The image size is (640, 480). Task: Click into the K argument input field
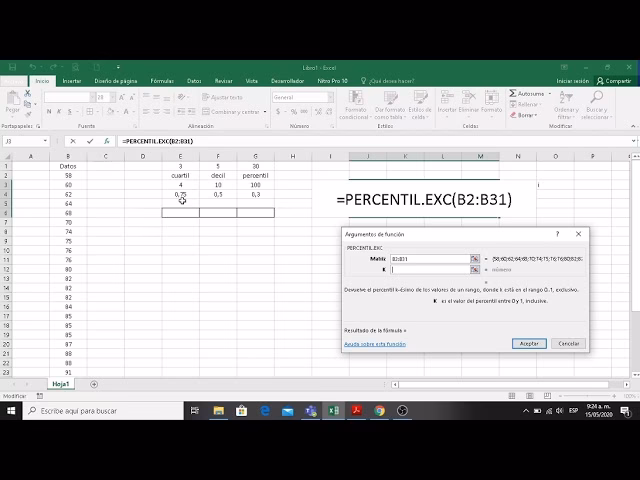430,269
